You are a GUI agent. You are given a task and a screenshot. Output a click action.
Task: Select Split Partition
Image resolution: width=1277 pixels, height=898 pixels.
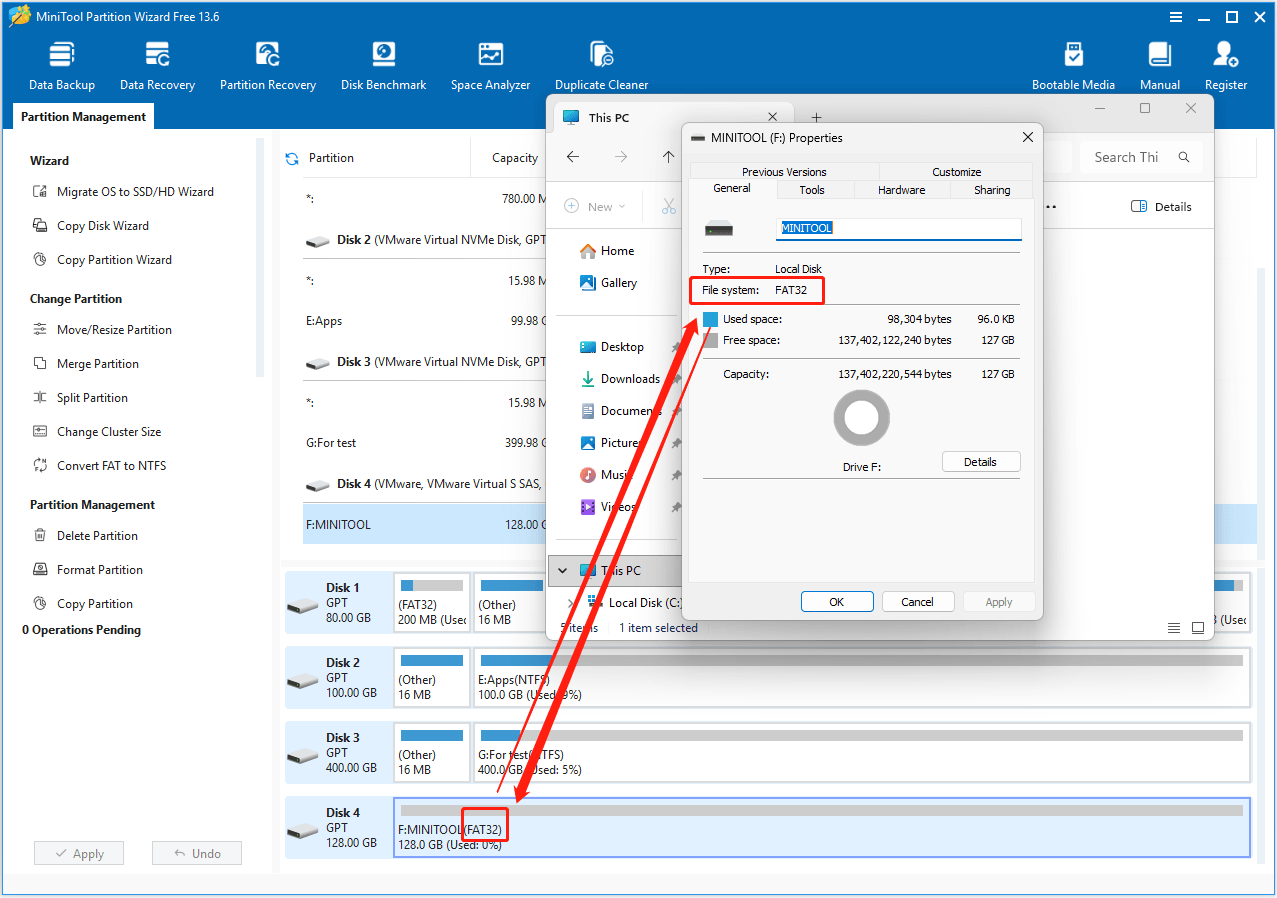(x=80, y=398)
